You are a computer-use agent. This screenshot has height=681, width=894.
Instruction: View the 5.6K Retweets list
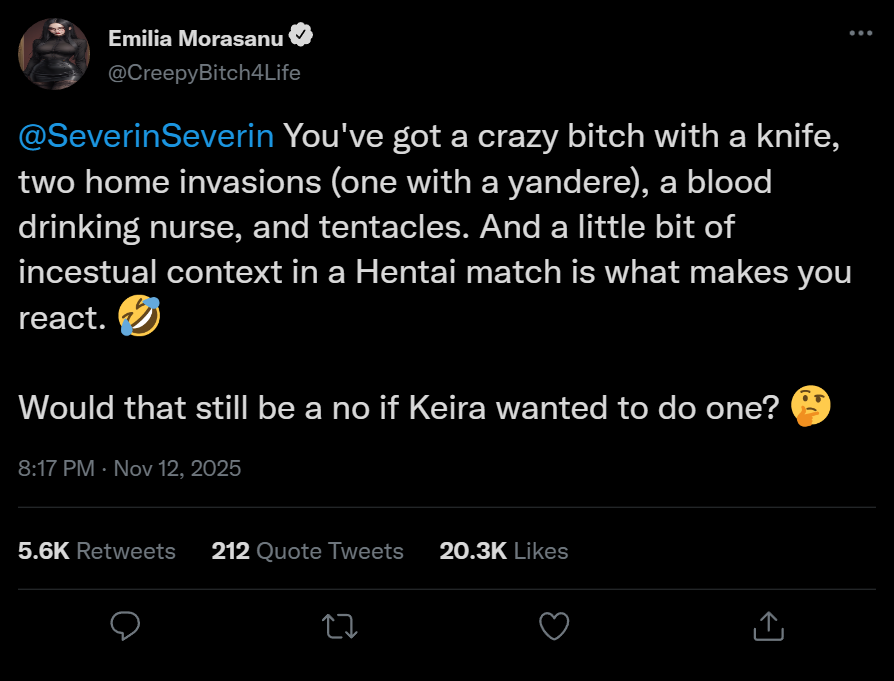point(96,551)
